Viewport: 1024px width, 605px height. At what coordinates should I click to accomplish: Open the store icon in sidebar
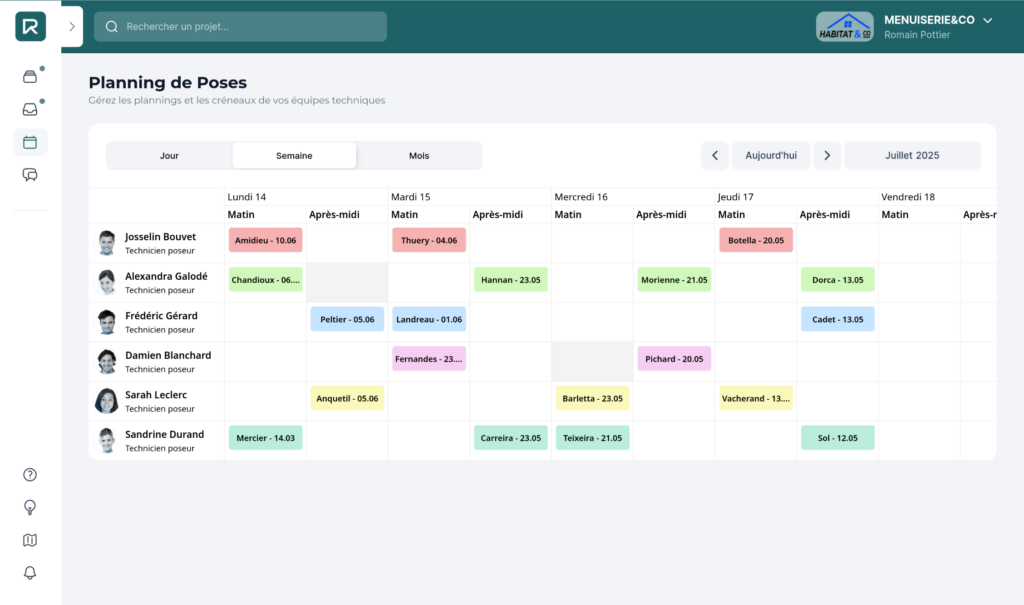point(30,76)
